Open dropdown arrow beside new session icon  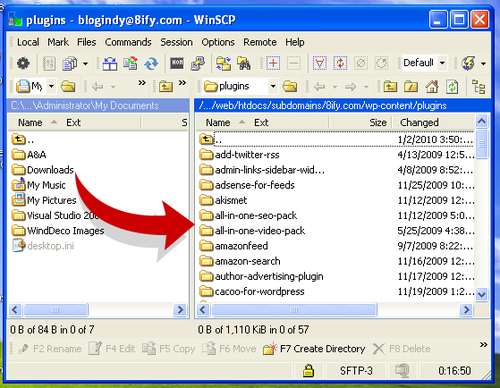tap(483, 63)
